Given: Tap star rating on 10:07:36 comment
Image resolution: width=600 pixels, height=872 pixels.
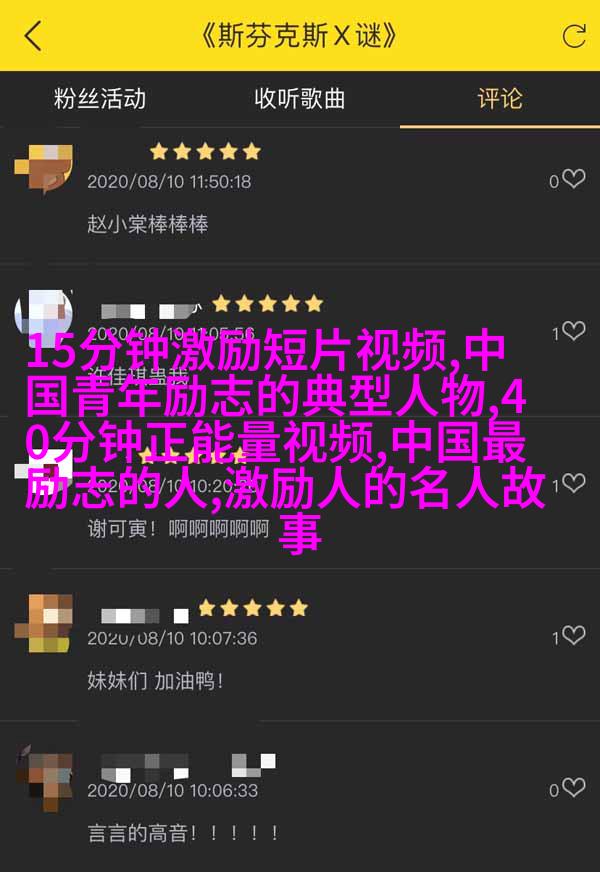Looking at the screenshot, I should pyautogui.click(x=252, y=608).
